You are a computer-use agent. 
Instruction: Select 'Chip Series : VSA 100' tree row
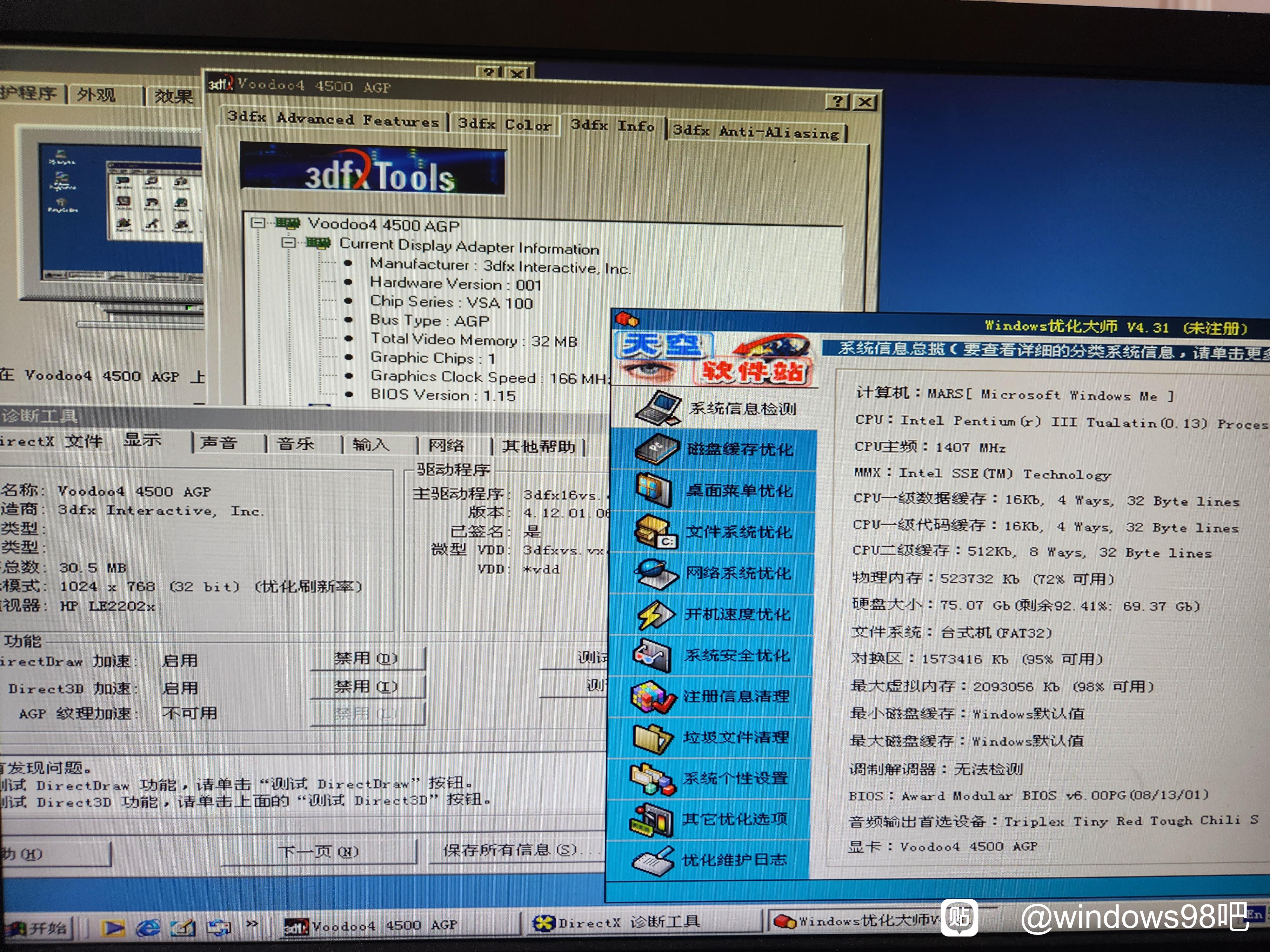click(451, 302)
